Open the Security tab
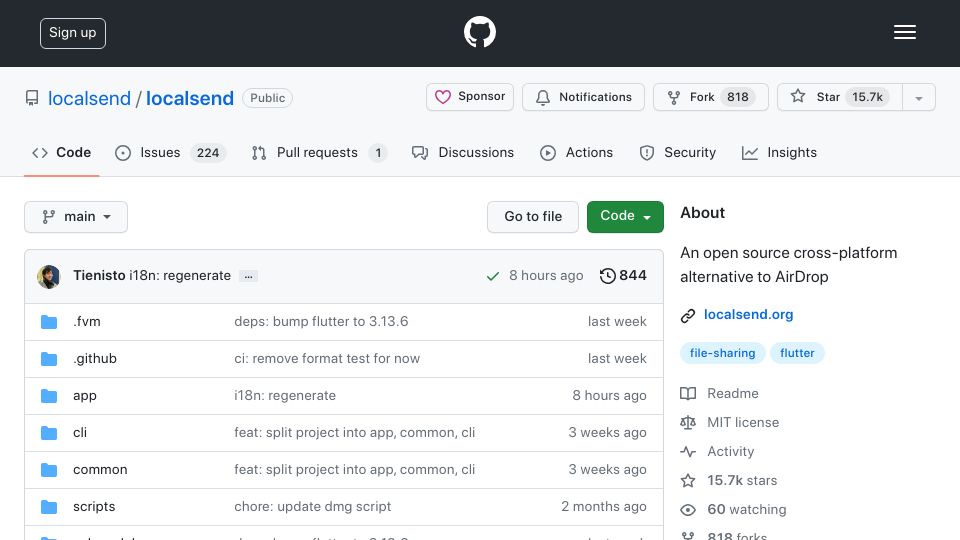This screenshot has width=960, height=540. click(677, 152)
